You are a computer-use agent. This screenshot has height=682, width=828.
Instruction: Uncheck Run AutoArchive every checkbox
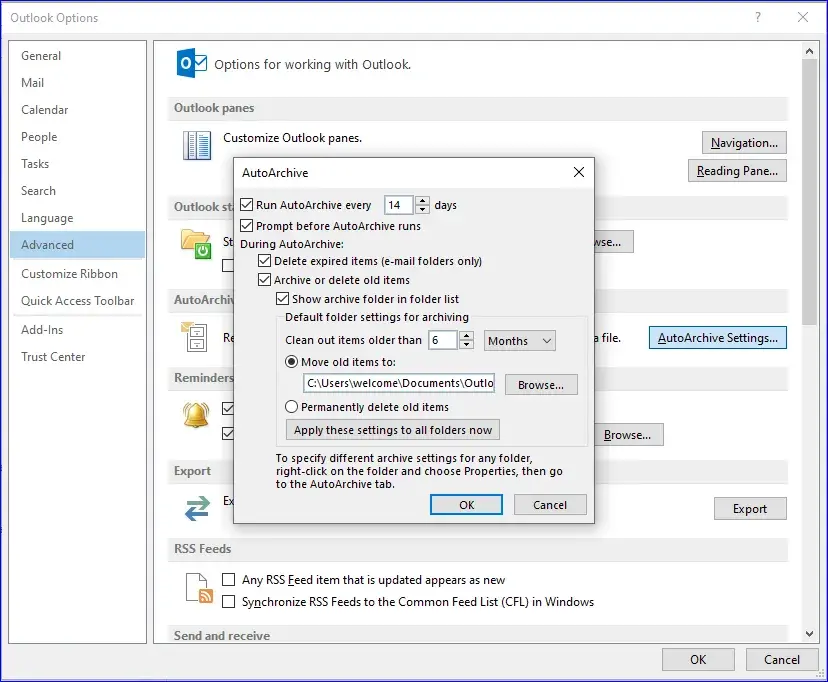click(247, 205)
